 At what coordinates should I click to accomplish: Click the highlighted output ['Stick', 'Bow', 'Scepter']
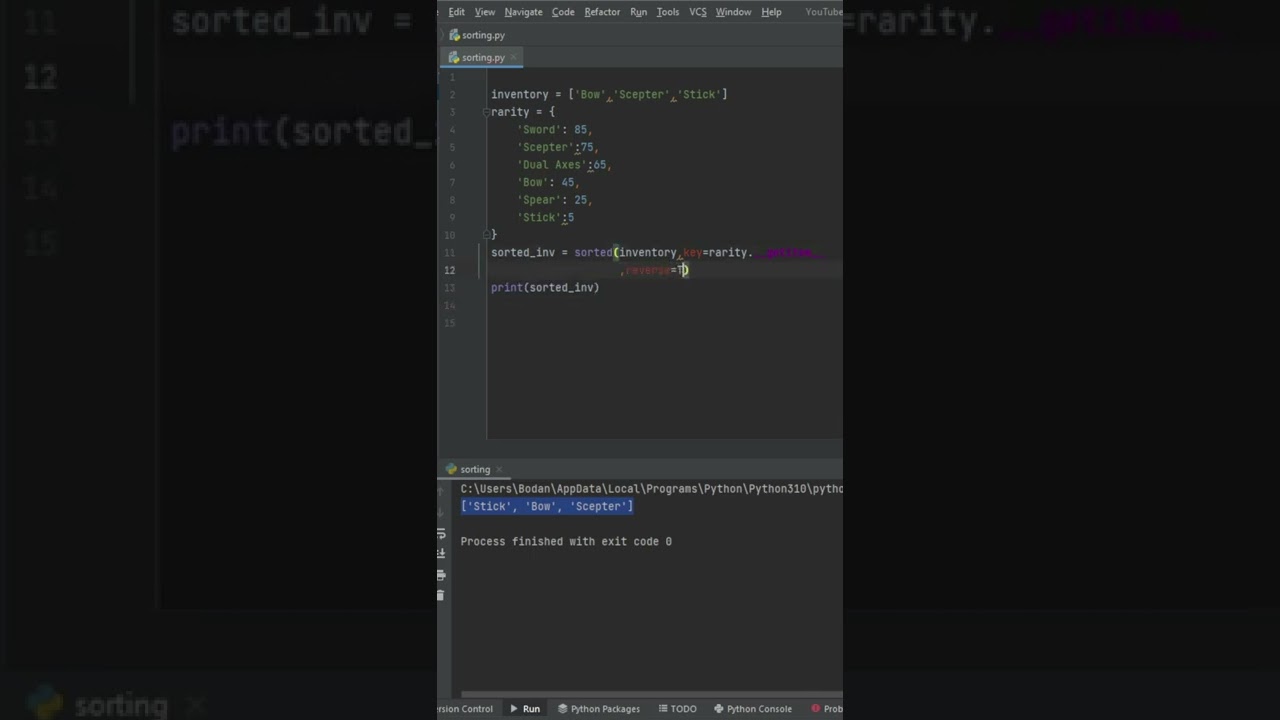[547, 506]
